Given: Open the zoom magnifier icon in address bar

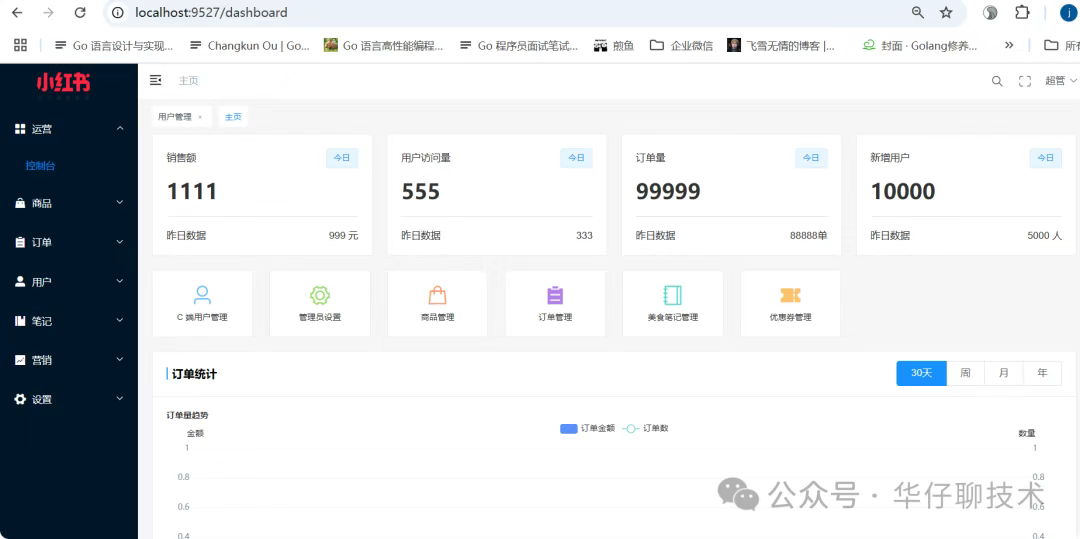Looking at the screenshot, I should 917,12.
